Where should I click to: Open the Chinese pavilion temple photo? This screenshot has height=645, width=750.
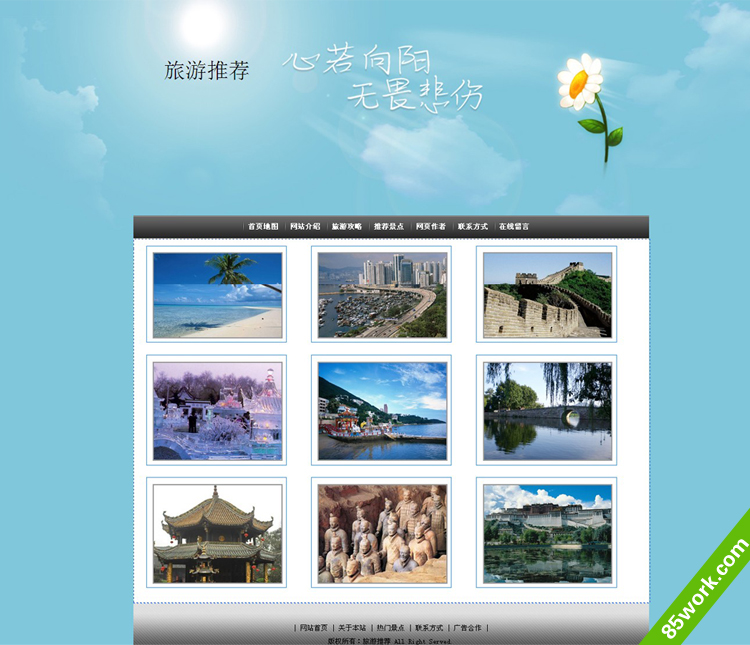217,533
